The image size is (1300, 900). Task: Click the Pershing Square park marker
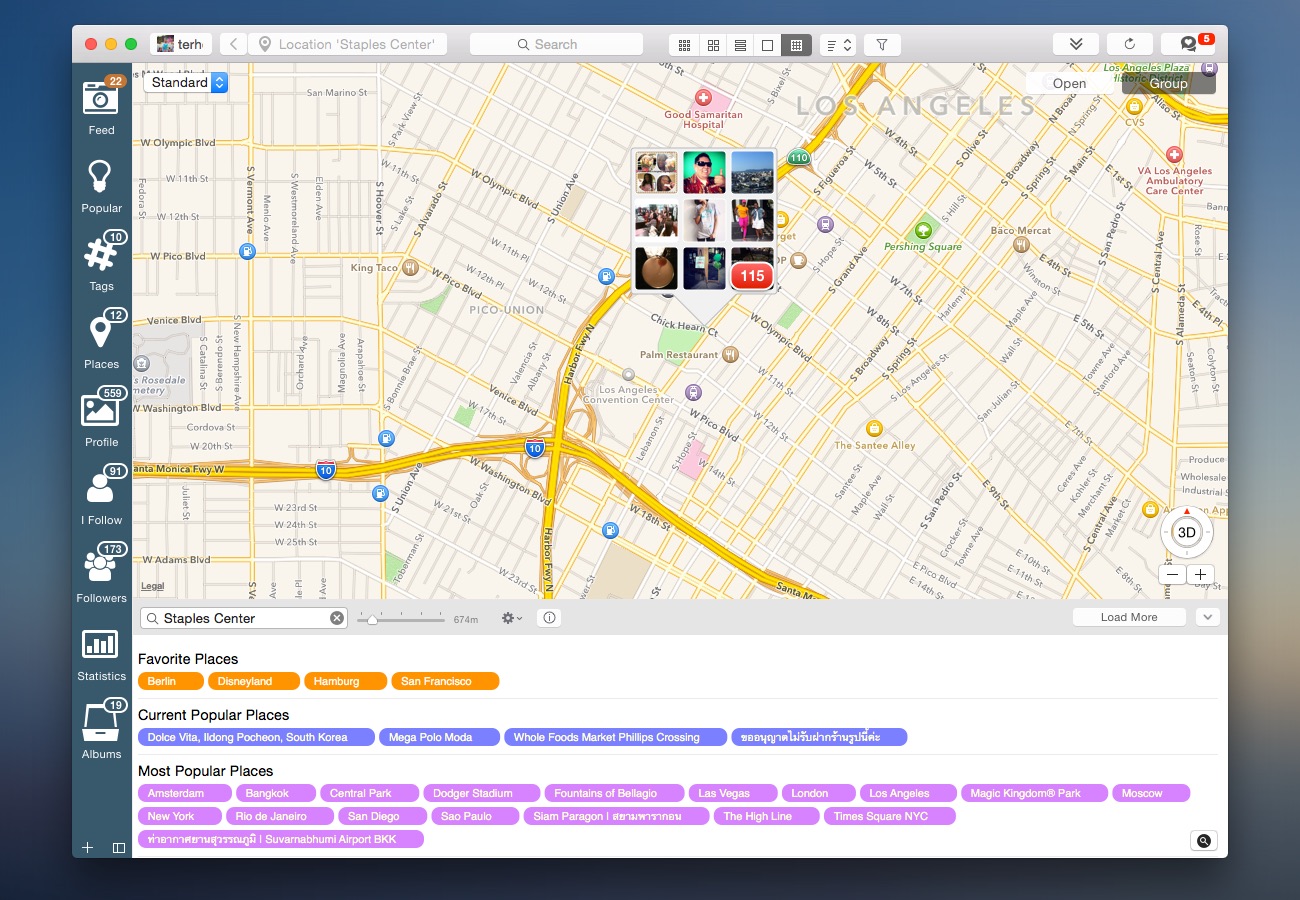pyautogui.click(x=923, y=230)
